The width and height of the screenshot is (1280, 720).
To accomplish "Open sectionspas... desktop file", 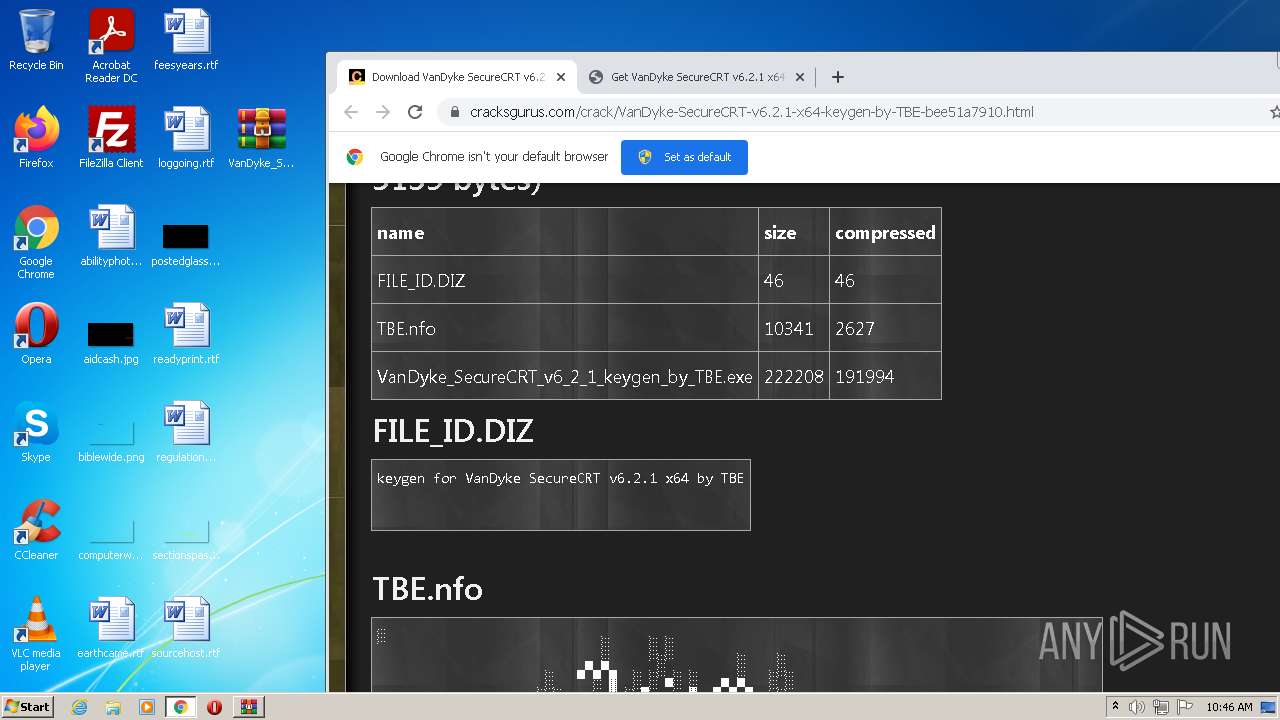I will [x=186, y=538].
